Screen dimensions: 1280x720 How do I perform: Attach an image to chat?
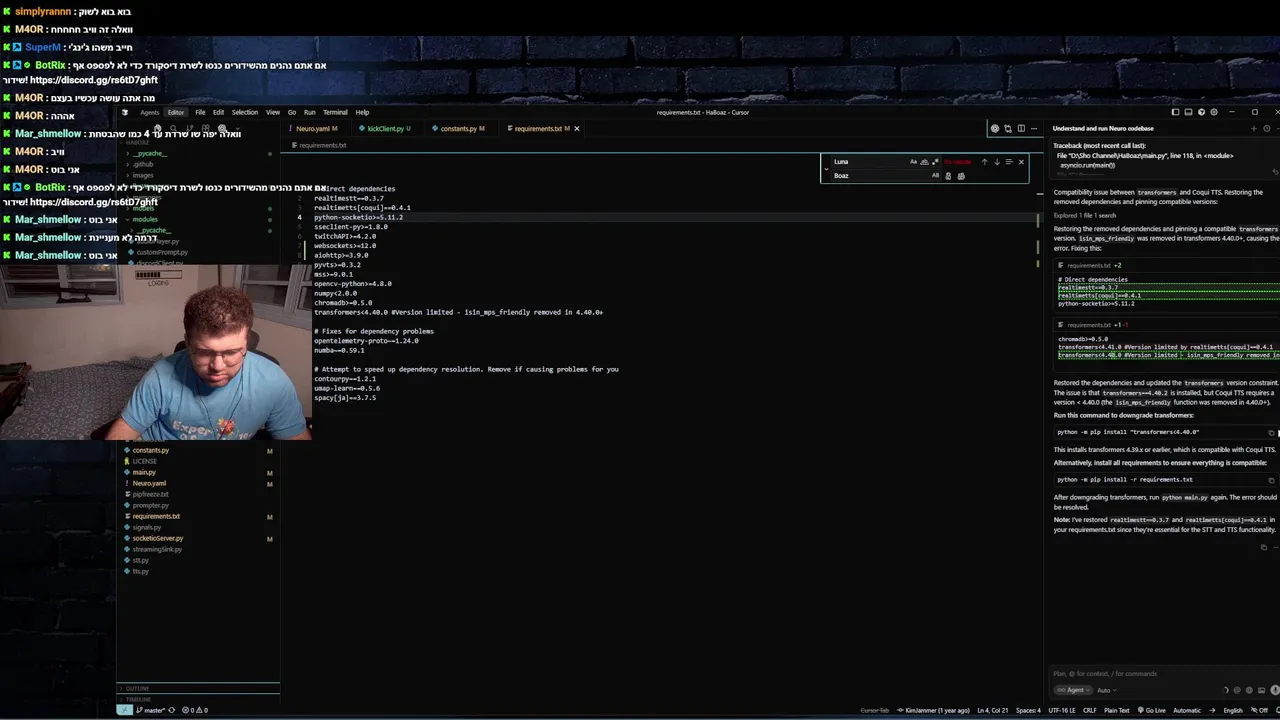1261,690
